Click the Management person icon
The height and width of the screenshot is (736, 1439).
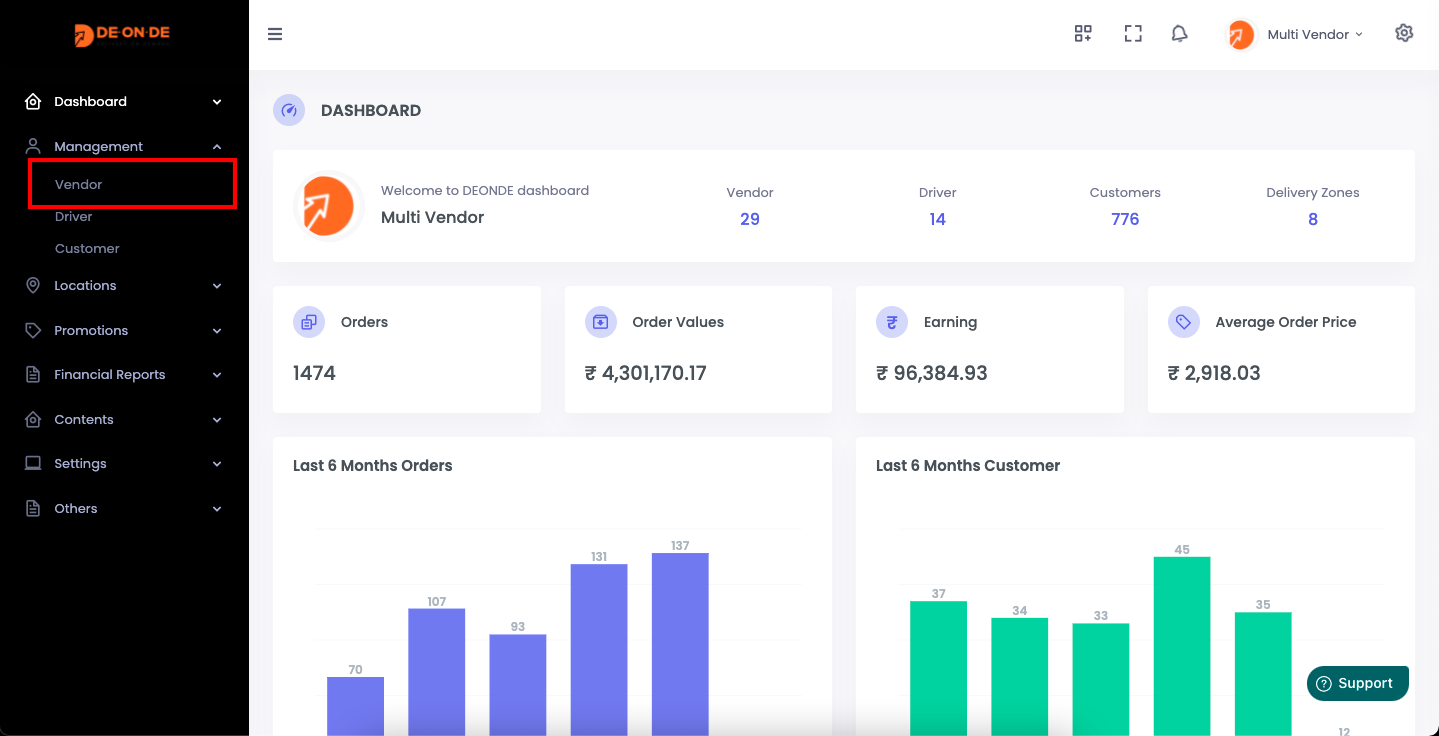pos(33,146)
